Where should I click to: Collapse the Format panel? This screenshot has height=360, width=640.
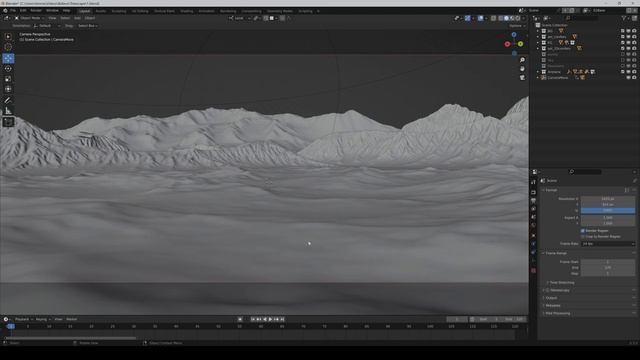pyautogui.click(x=551, y=190)
